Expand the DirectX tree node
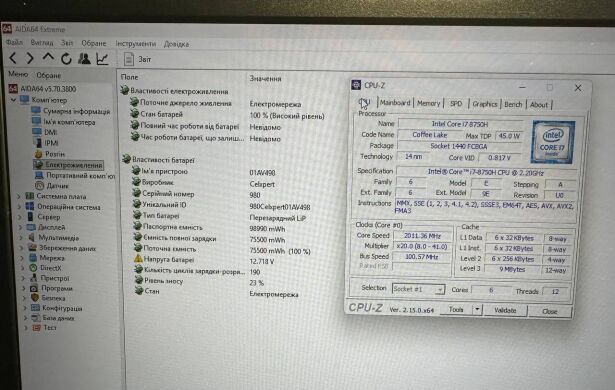This screenshot has height=390, width=615. pos(23,268)
